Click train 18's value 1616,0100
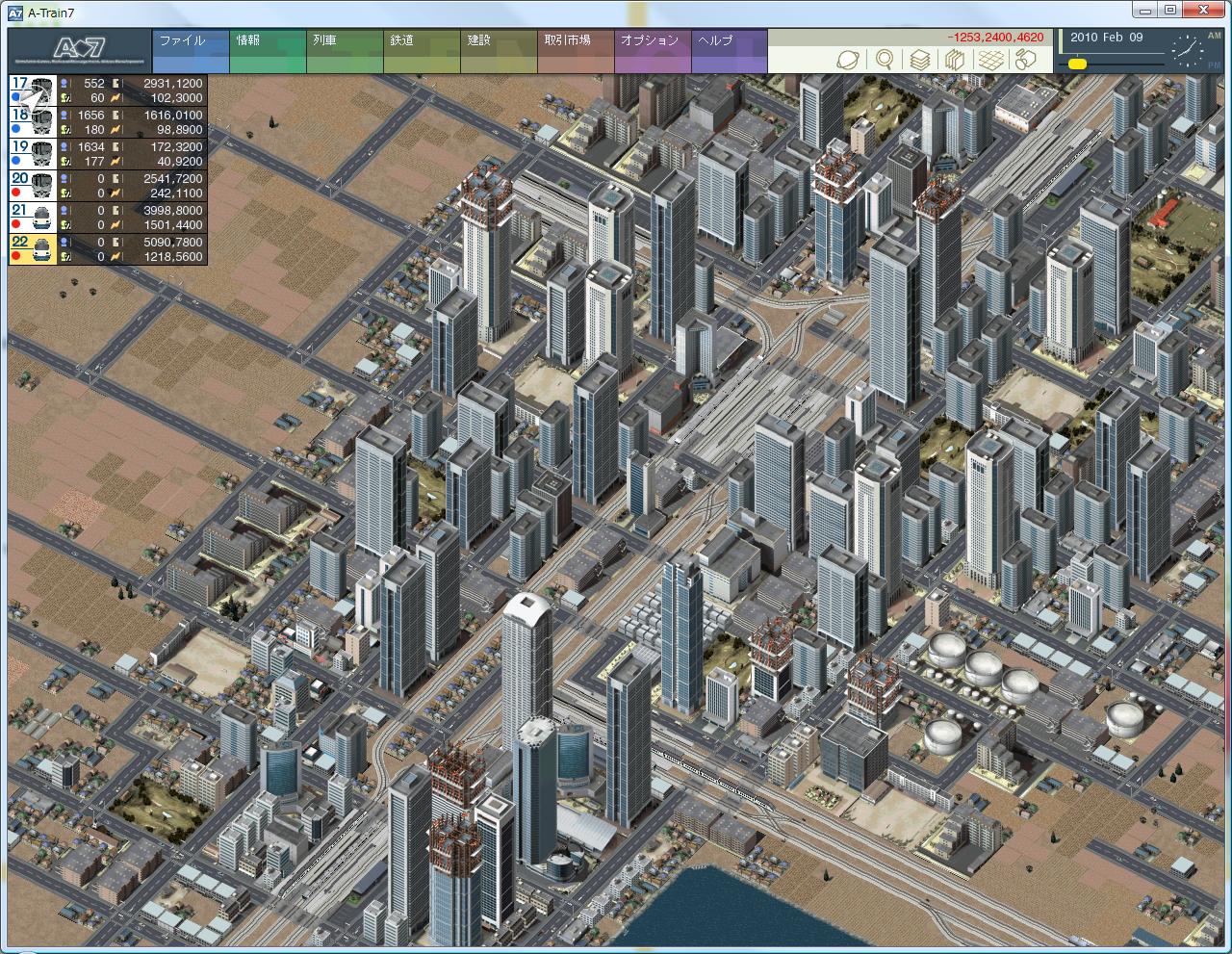The image size is (1232, 954). click(x=173, y=116)
